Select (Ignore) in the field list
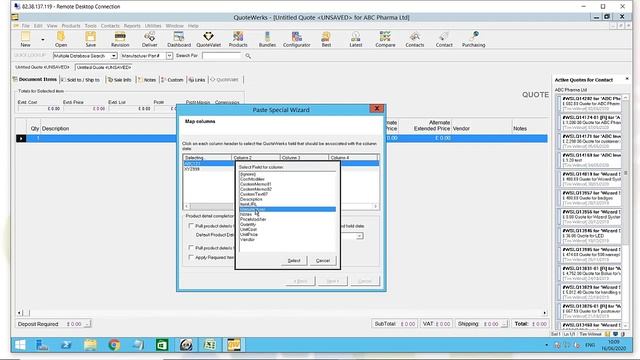Viewport: 640px width, 360px height. pos(287,174)
